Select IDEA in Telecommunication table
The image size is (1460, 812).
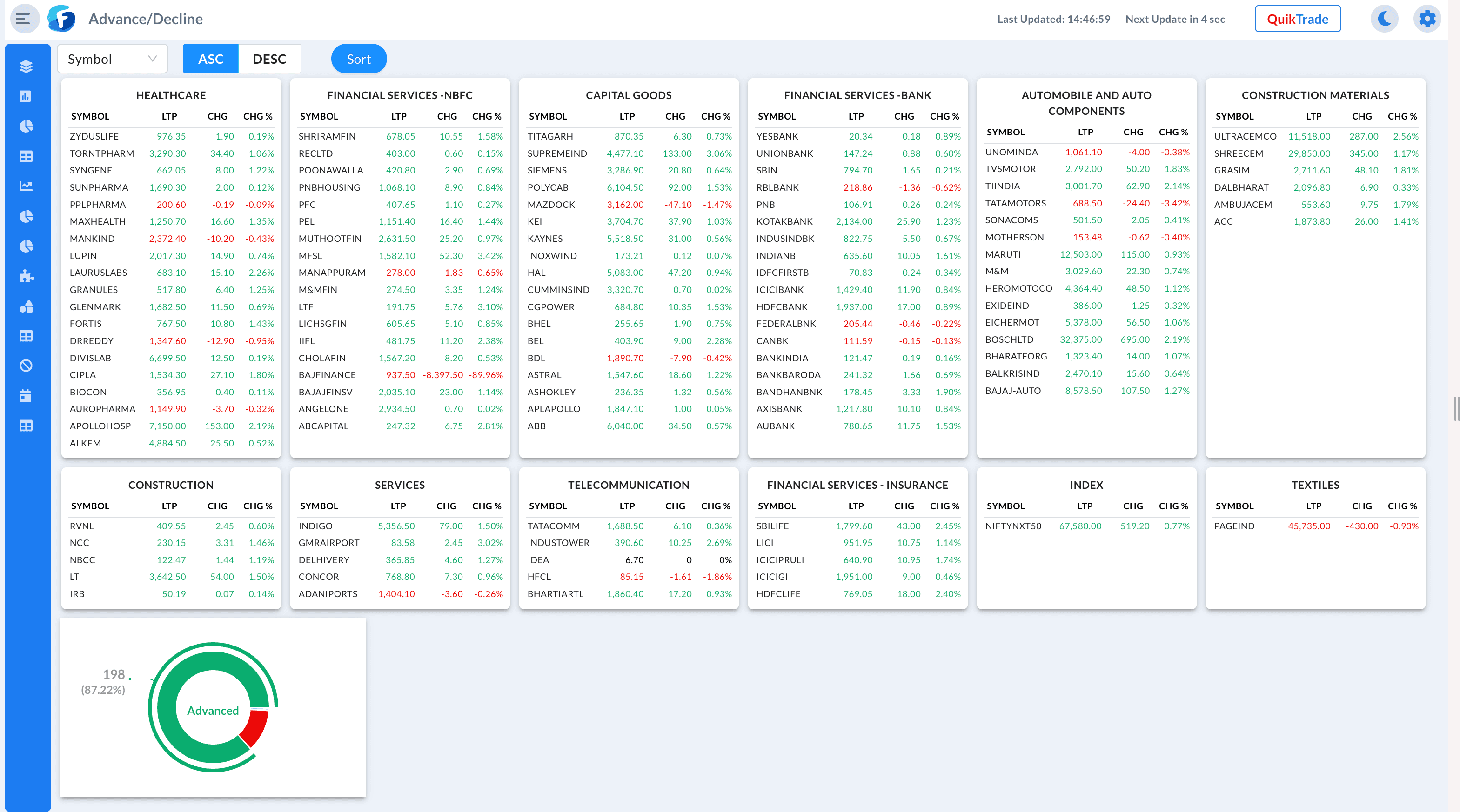(x=538, y=560)
